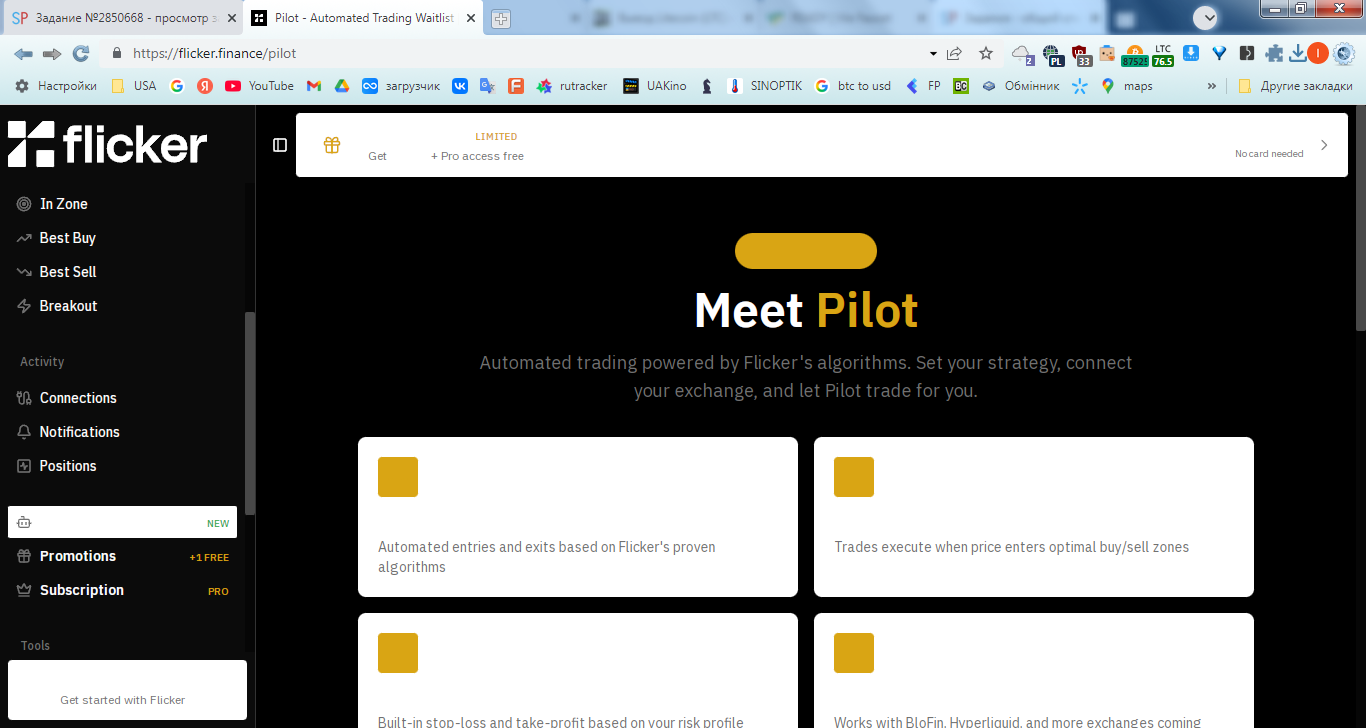This screenshot has width=1366, height=728.
Task: Open the LTC price extension
Action: (x=1162, y=54)
